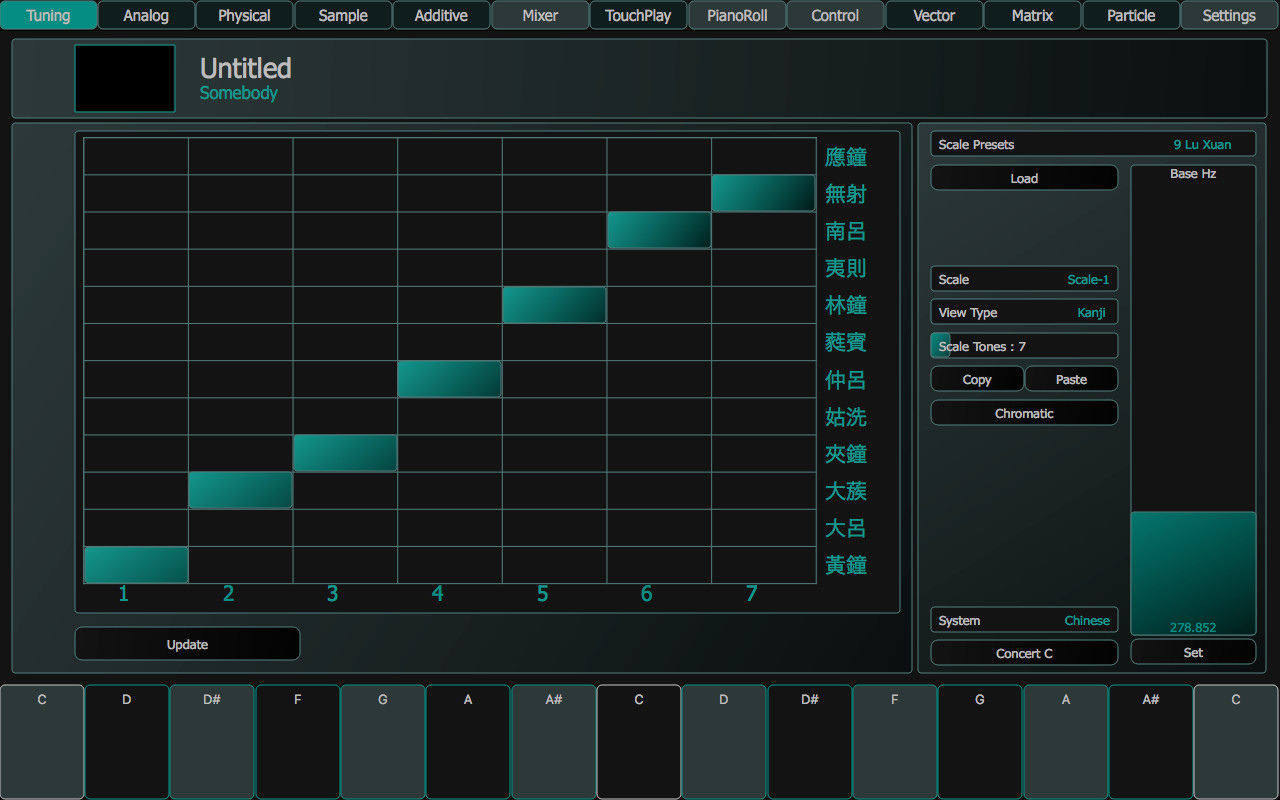Screen dimensions: 1280x800
Task: Click Update to apply tuning changes
Action: (187, 643)
